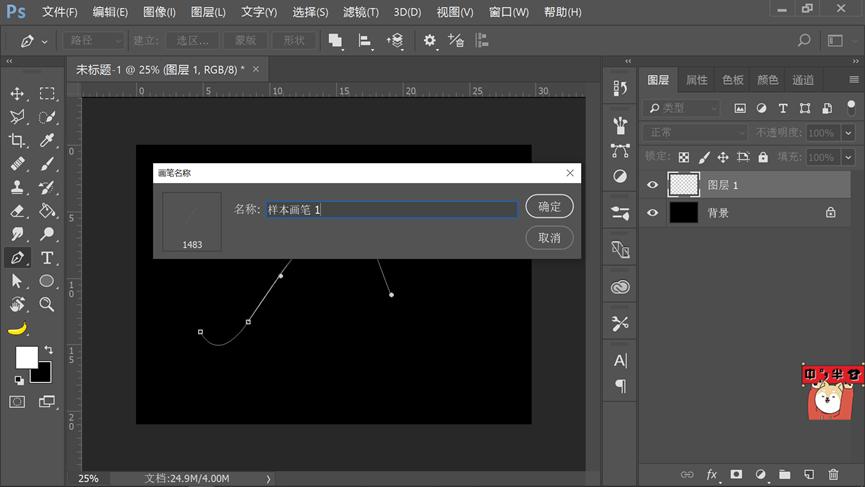
Task: Toggle lock transparent pixels
Action: tap(684, 157)
